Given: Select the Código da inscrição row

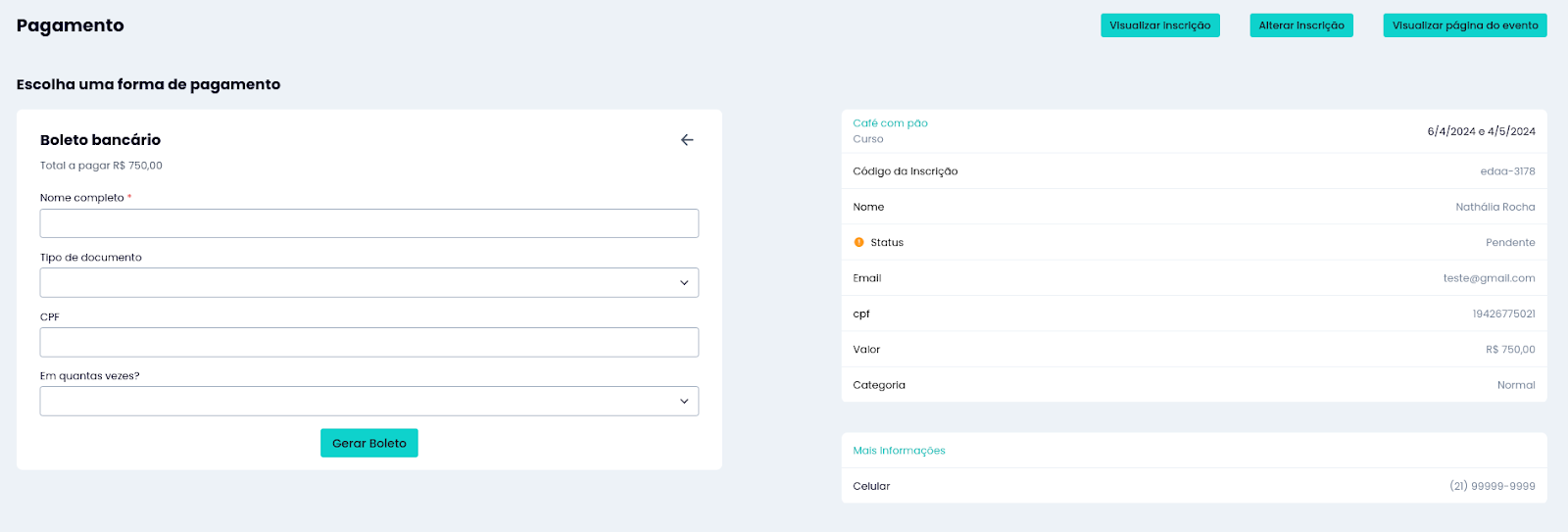Looking at the screenshot, I should (x=1194, y=171).
